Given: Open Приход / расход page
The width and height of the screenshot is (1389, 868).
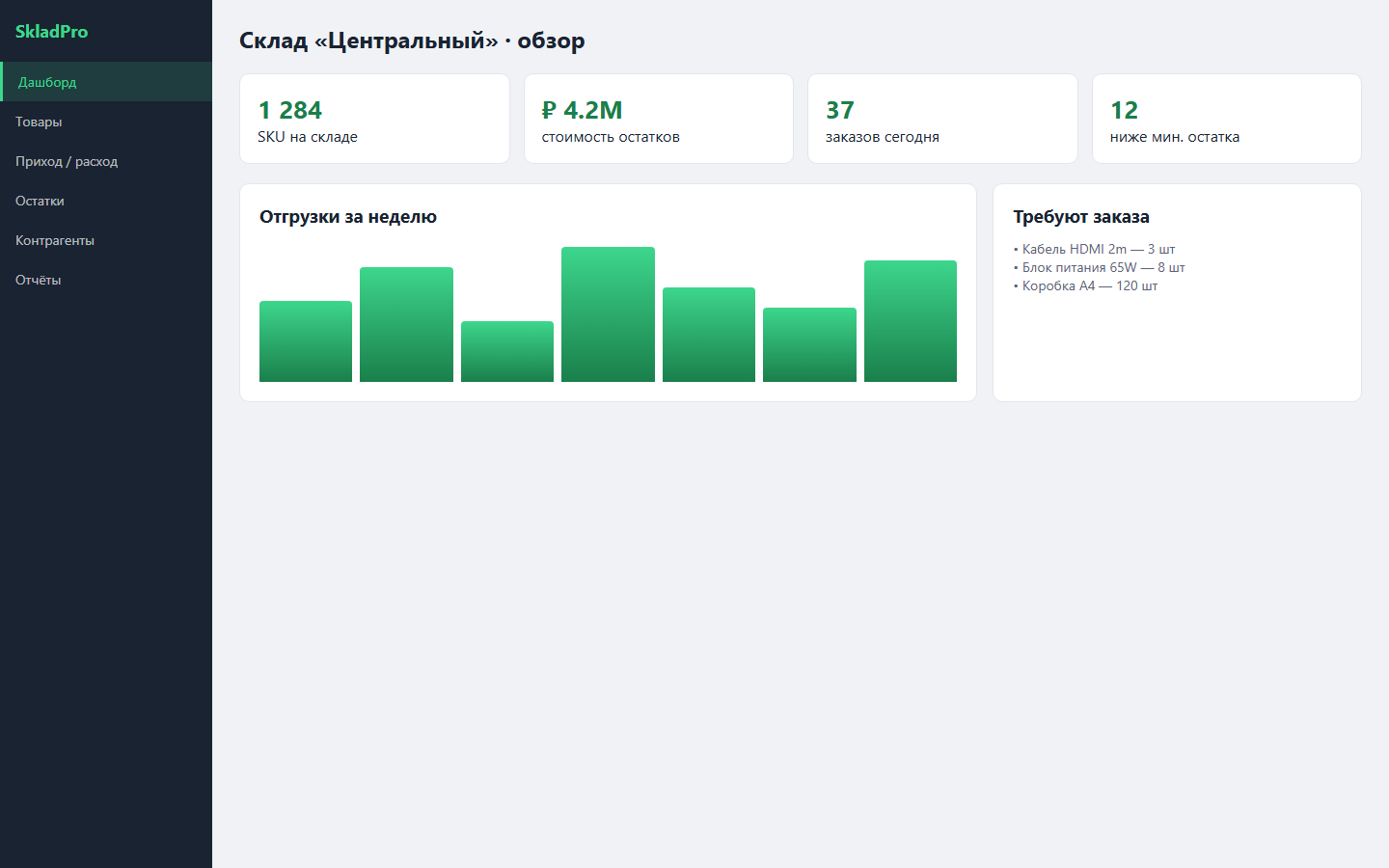Looking at the screenshot, I should click(x=106, y=161).
